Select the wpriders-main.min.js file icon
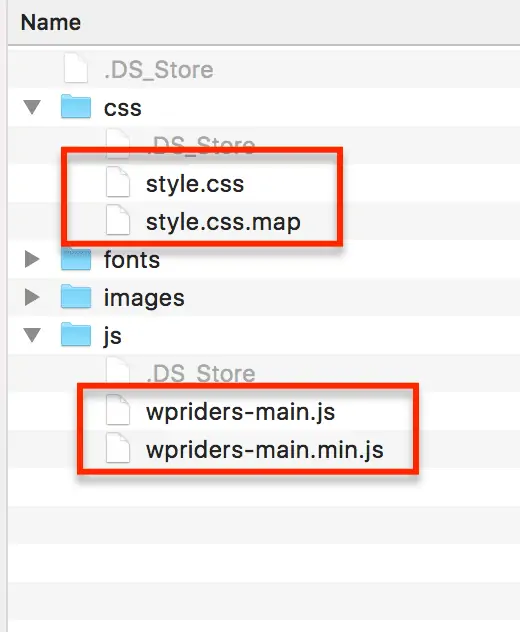 [x=118, y=448]
